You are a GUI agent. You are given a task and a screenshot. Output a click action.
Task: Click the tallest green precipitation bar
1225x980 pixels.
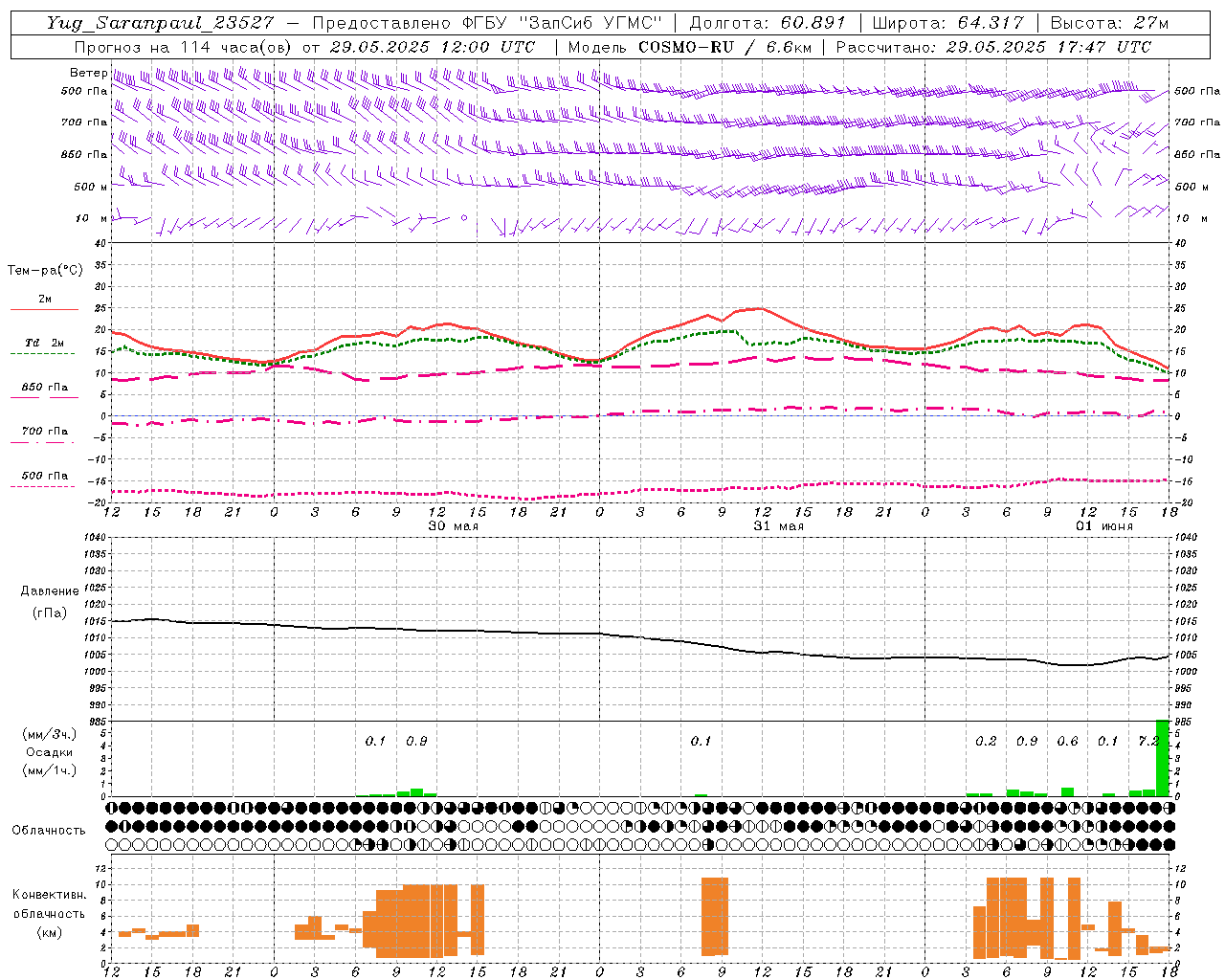coord(1163,758)
